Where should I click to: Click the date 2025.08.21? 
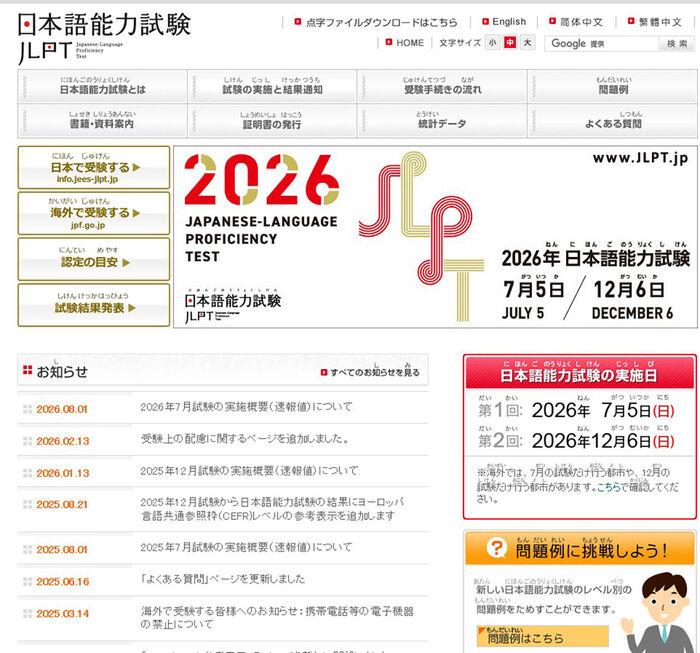pos(62,505)
